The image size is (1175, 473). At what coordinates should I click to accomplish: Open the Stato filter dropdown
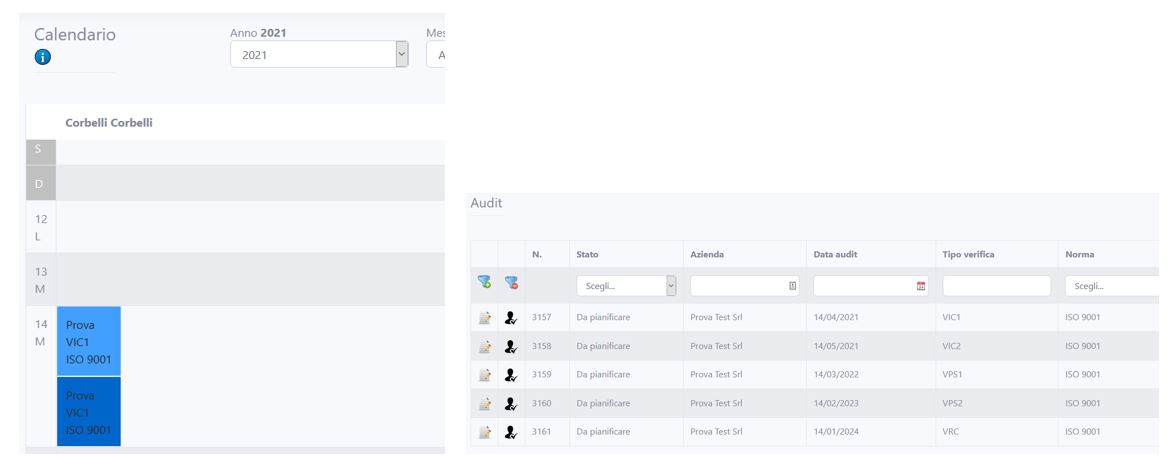[x=626, y=286]
